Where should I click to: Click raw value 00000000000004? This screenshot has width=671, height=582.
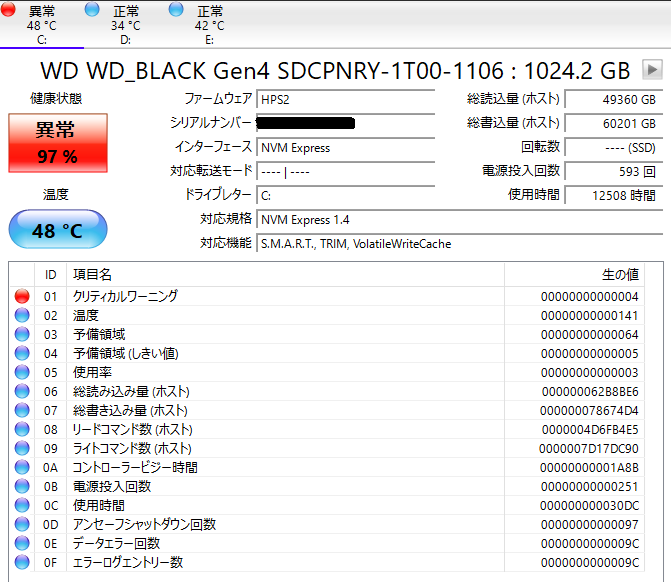589,296
